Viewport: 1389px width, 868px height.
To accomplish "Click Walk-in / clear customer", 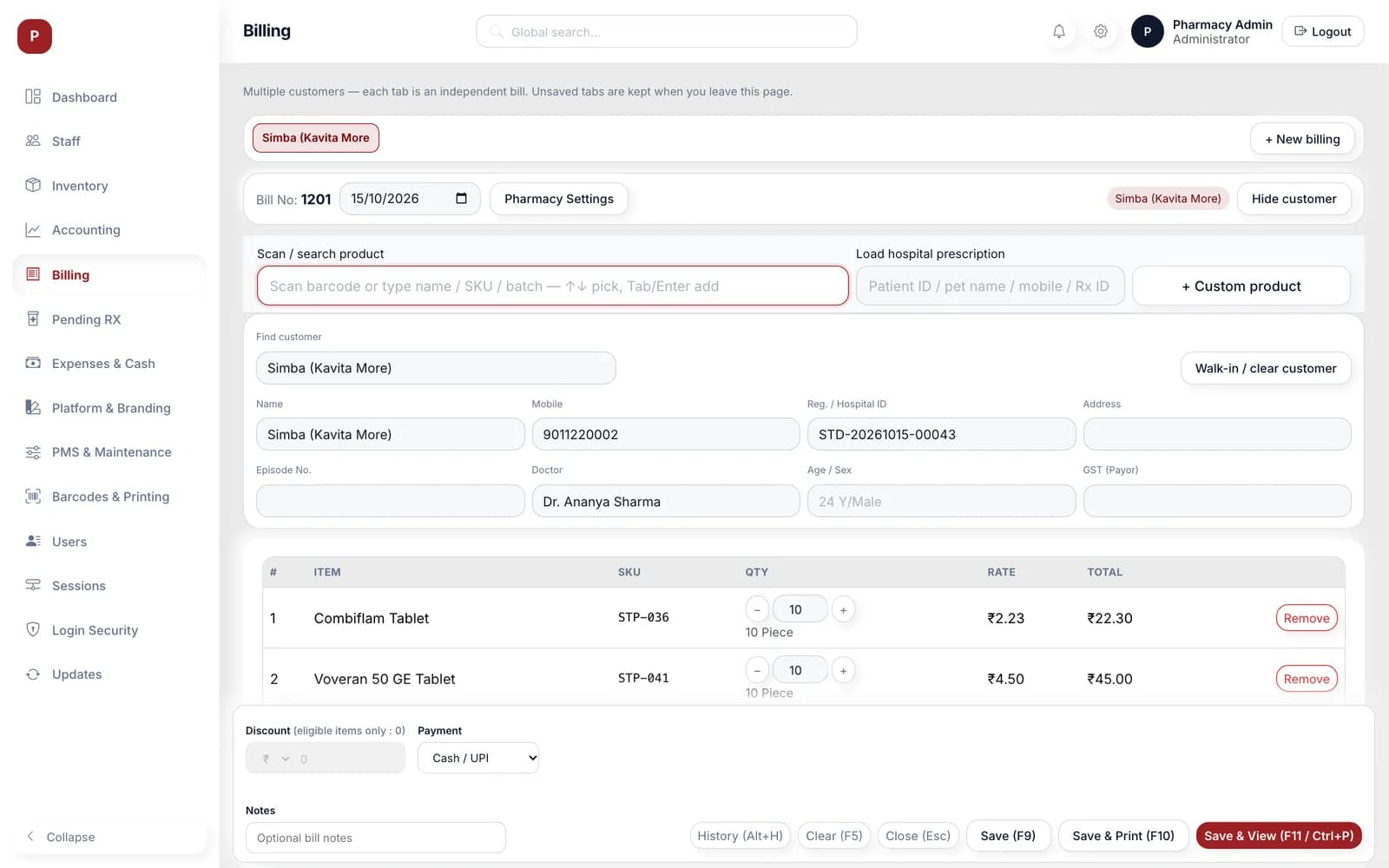I will (1266, 368).
